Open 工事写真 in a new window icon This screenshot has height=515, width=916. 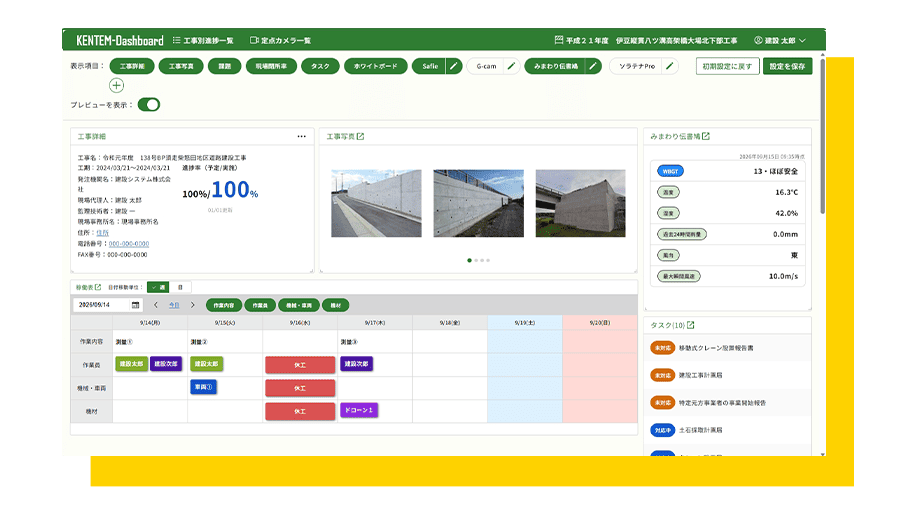pyautogui.click(x=360, y=136)
